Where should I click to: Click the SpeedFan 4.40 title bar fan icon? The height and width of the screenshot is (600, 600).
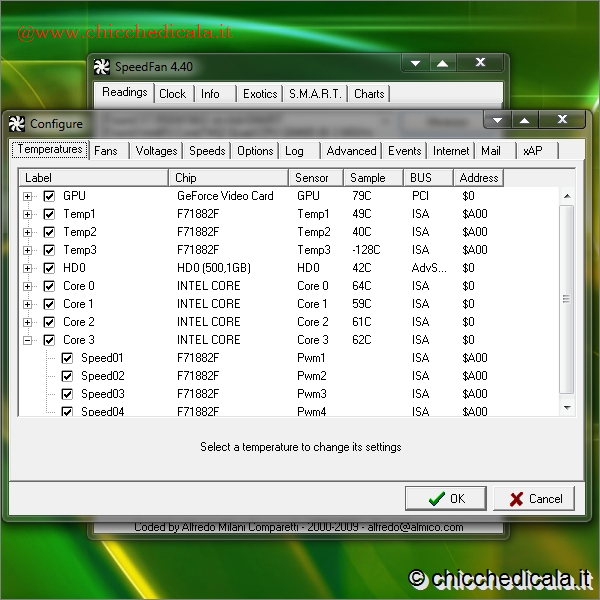click(x=101, y=67)
